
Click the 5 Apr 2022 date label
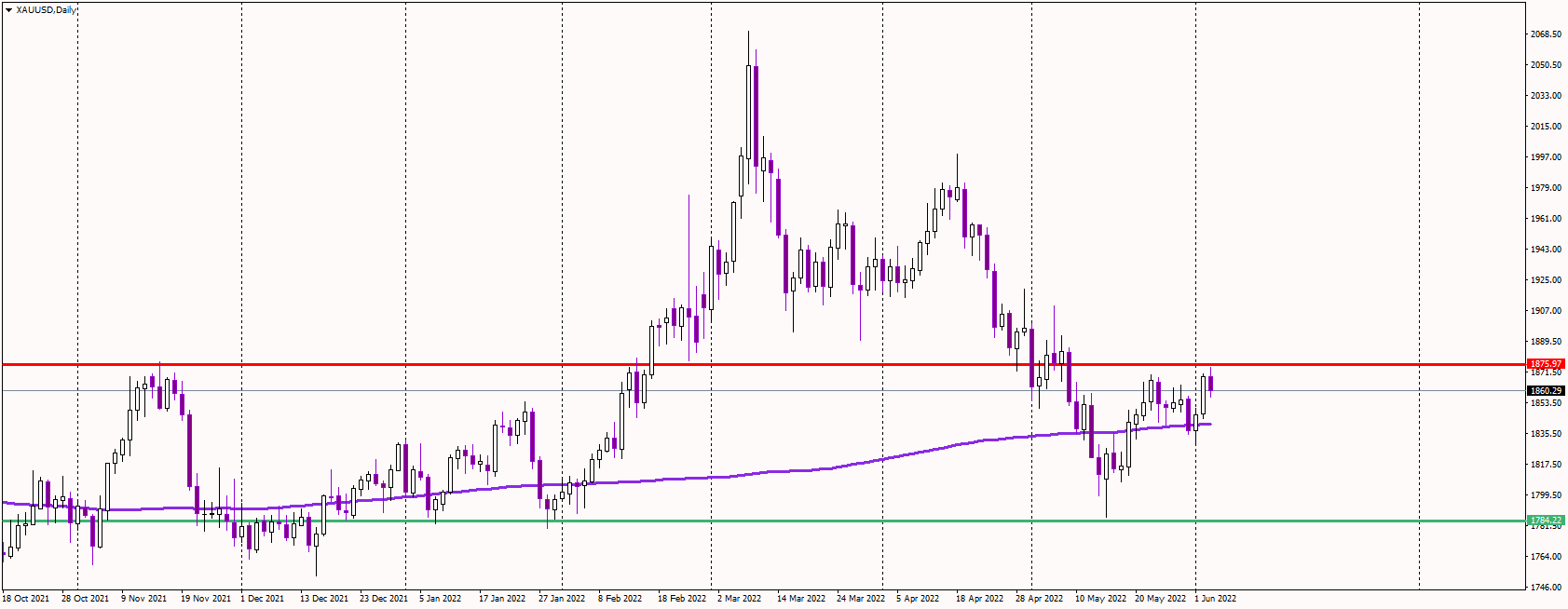(x=918, y=599)
